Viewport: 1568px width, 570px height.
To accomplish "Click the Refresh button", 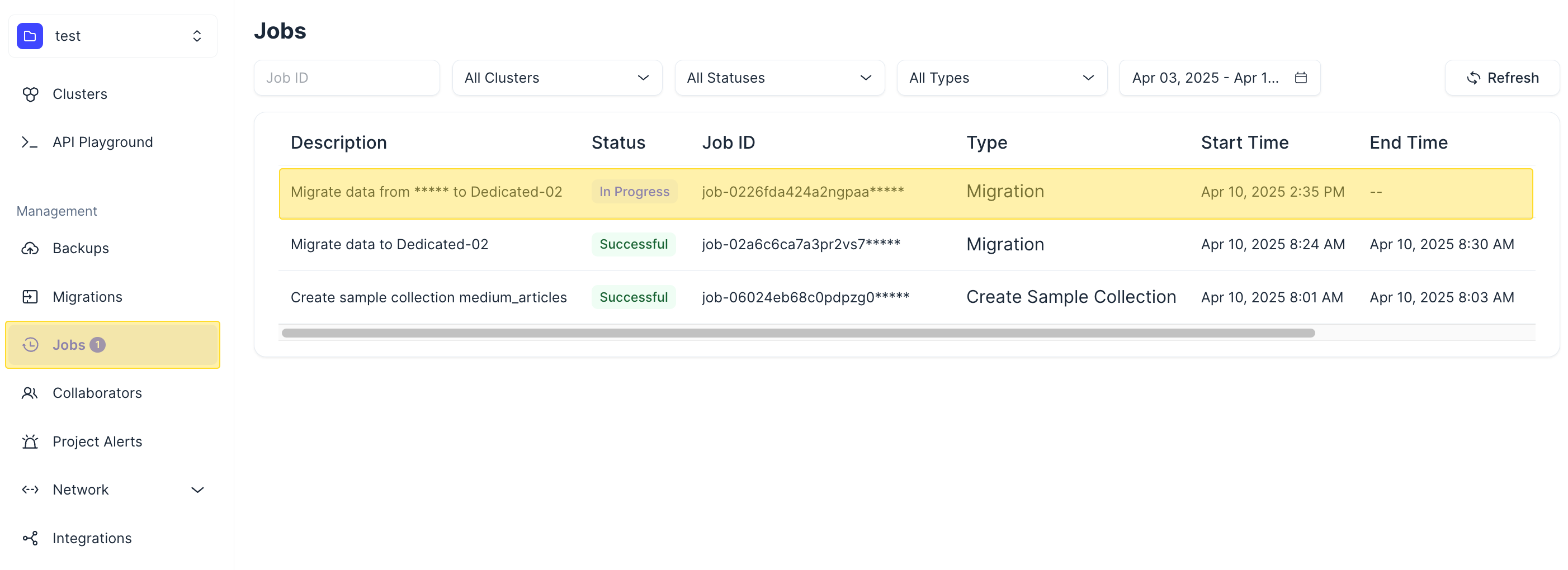I will coord(1501,78).
